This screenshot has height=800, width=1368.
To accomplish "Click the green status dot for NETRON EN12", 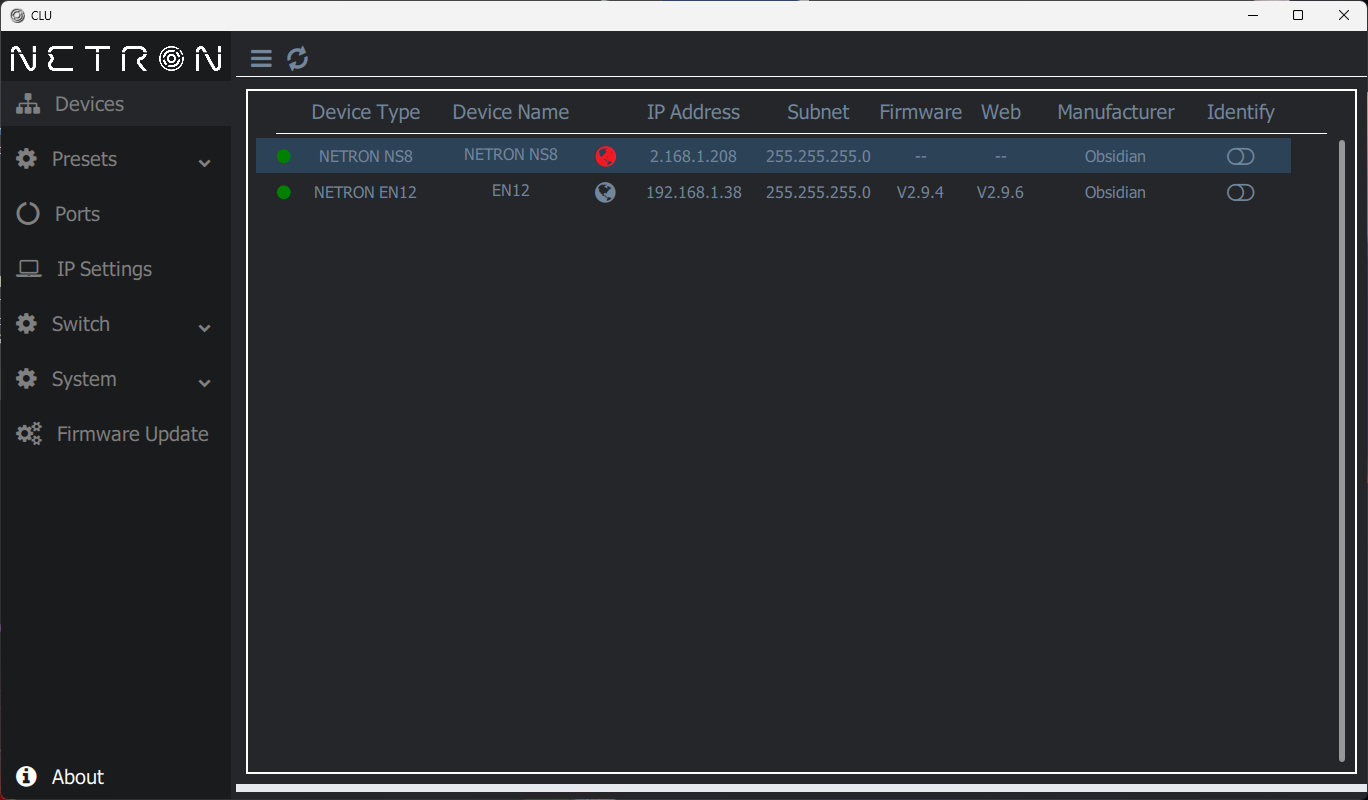I will (x=284, y=192).
